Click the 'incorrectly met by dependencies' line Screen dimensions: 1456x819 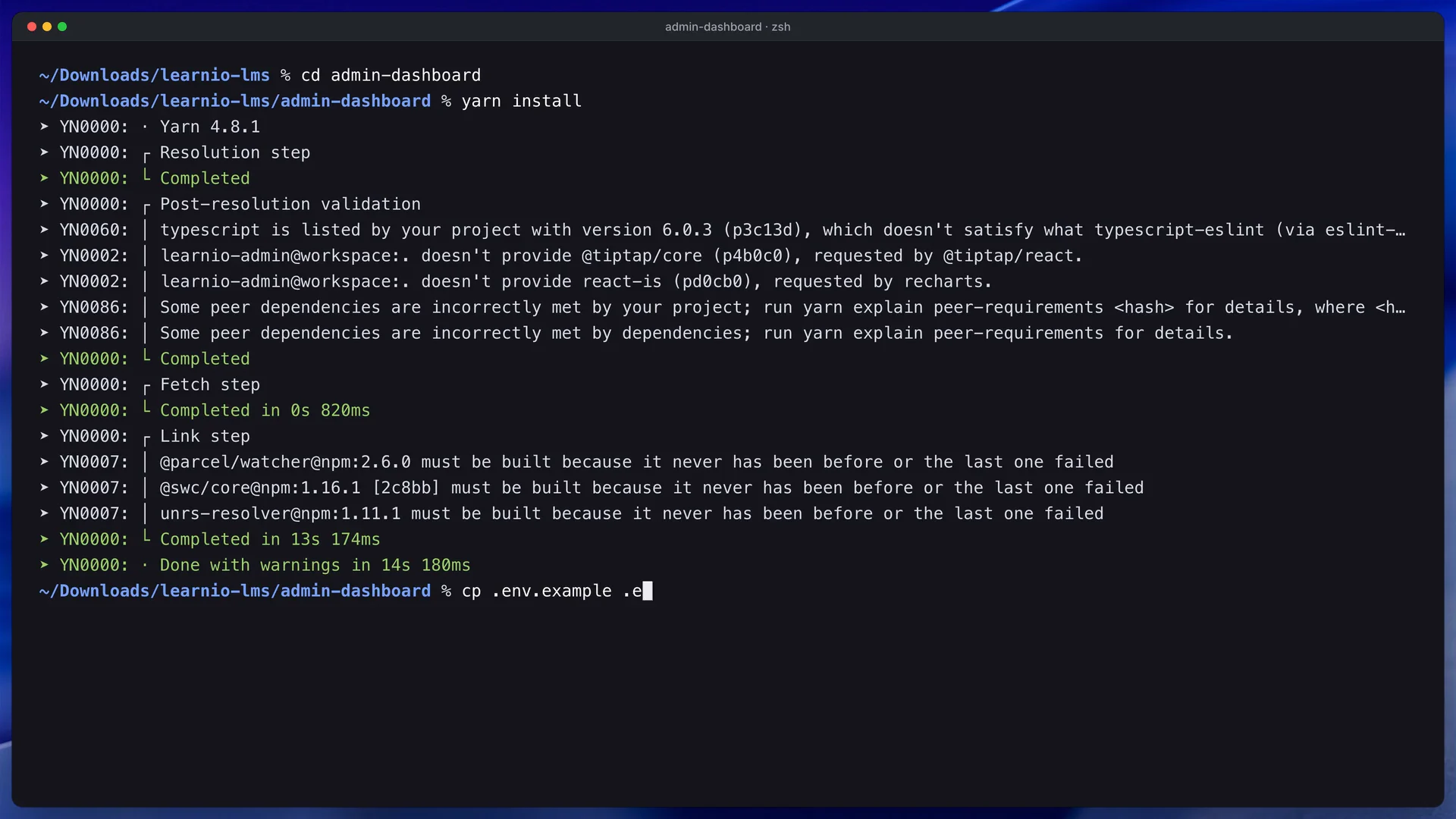click(x=636, y=333)
